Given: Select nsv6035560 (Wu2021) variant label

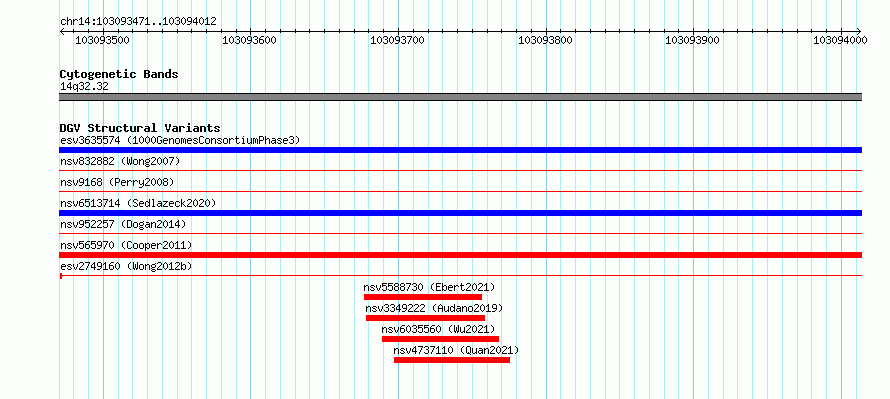Looking at the screenshot, I should [x=438, y=329].
